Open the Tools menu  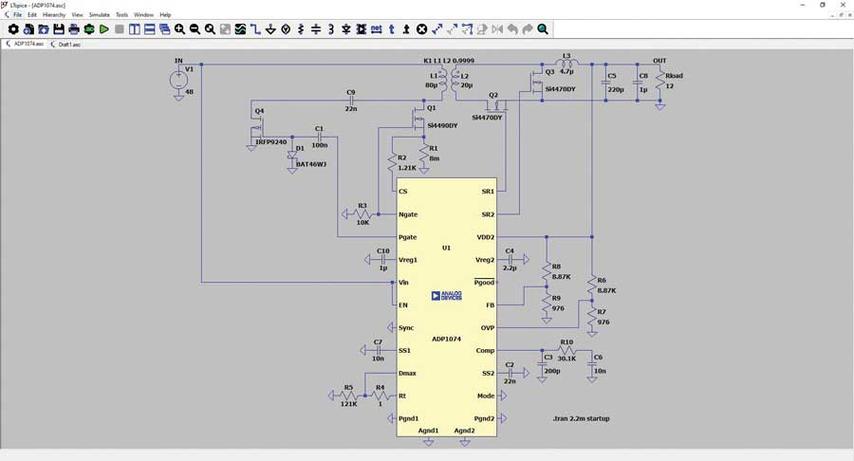pyautogui.click(x=122, y=15)
